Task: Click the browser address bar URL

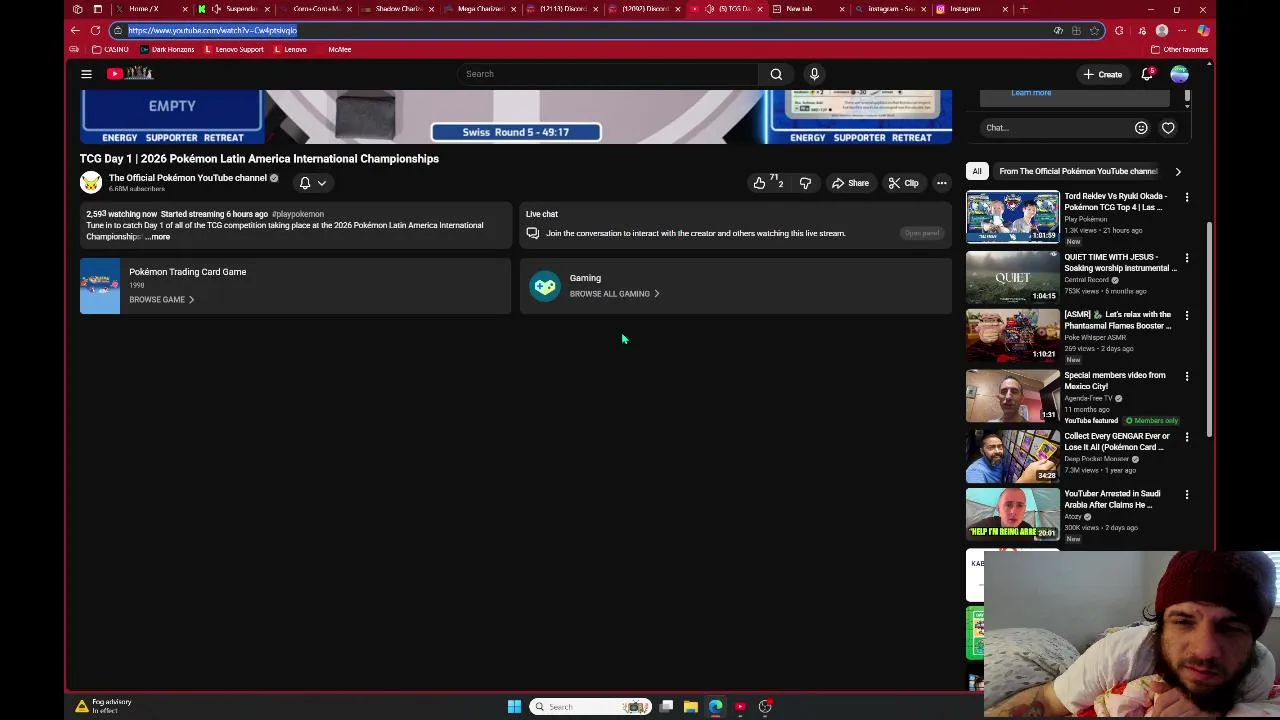Action: pyautogui.click(x=212, y=30)
